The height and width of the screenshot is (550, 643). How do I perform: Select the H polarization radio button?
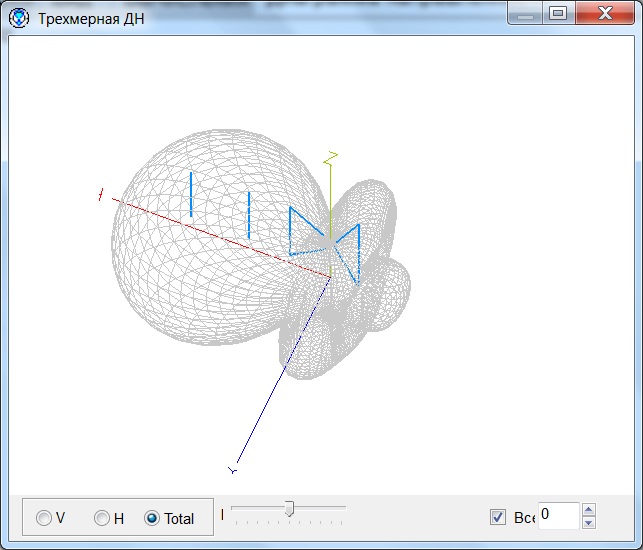[x=102, y=518]
